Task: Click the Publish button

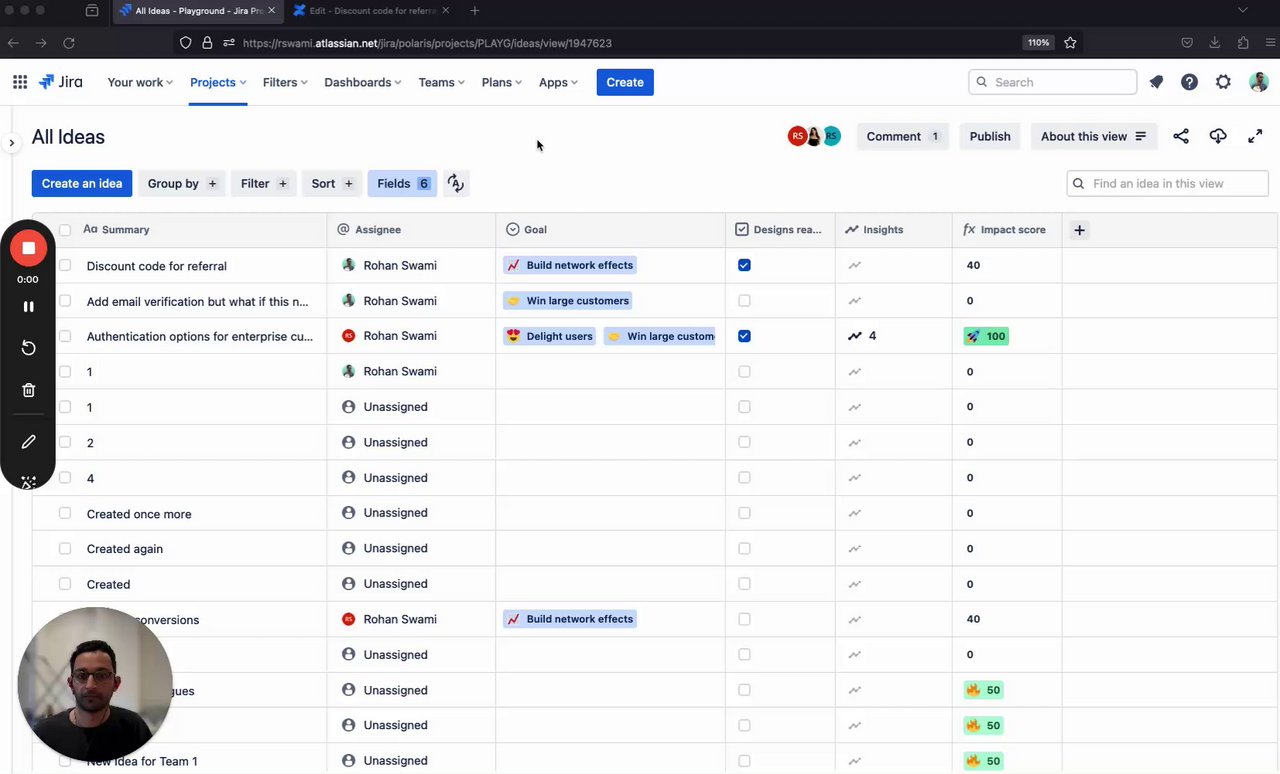Action: [990, 136]
